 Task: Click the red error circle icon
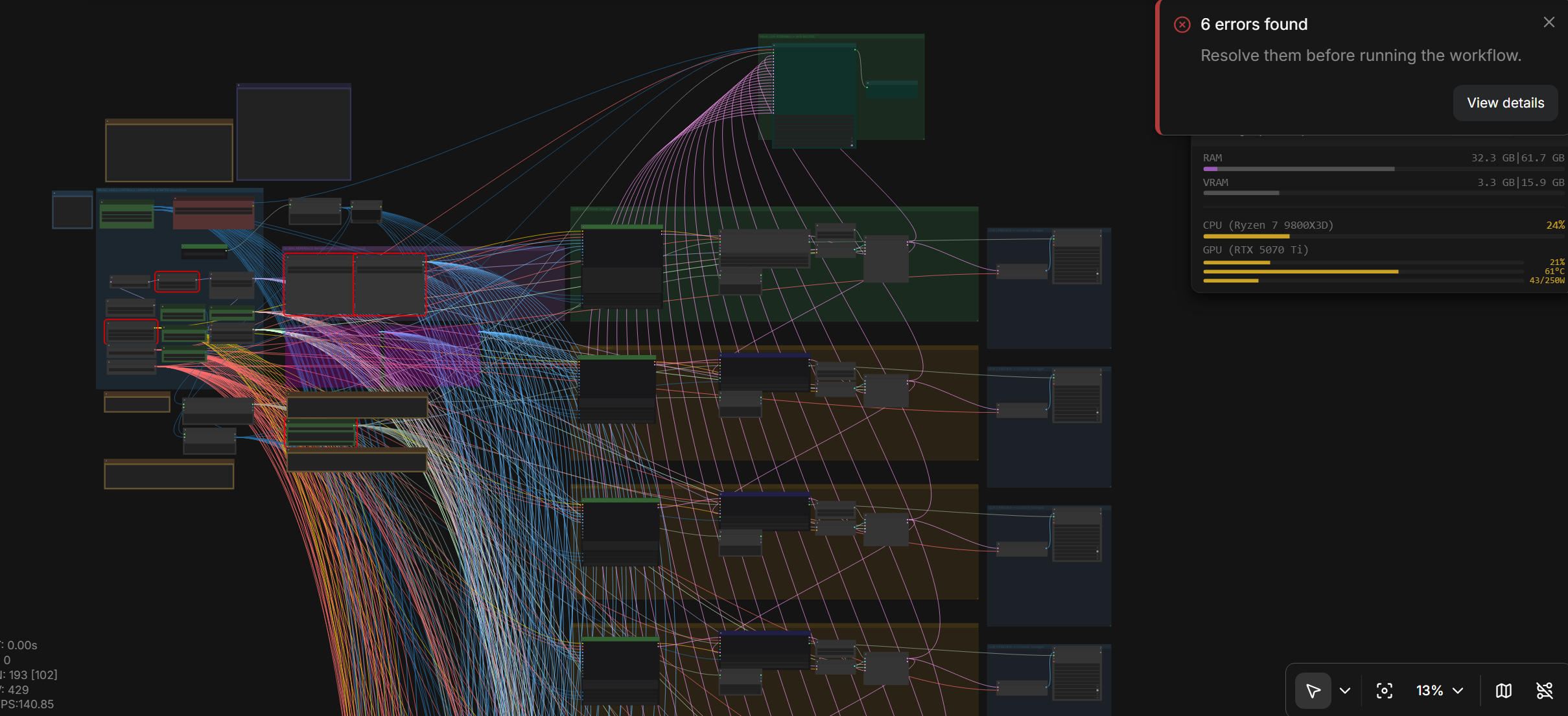pos(1182,25)
